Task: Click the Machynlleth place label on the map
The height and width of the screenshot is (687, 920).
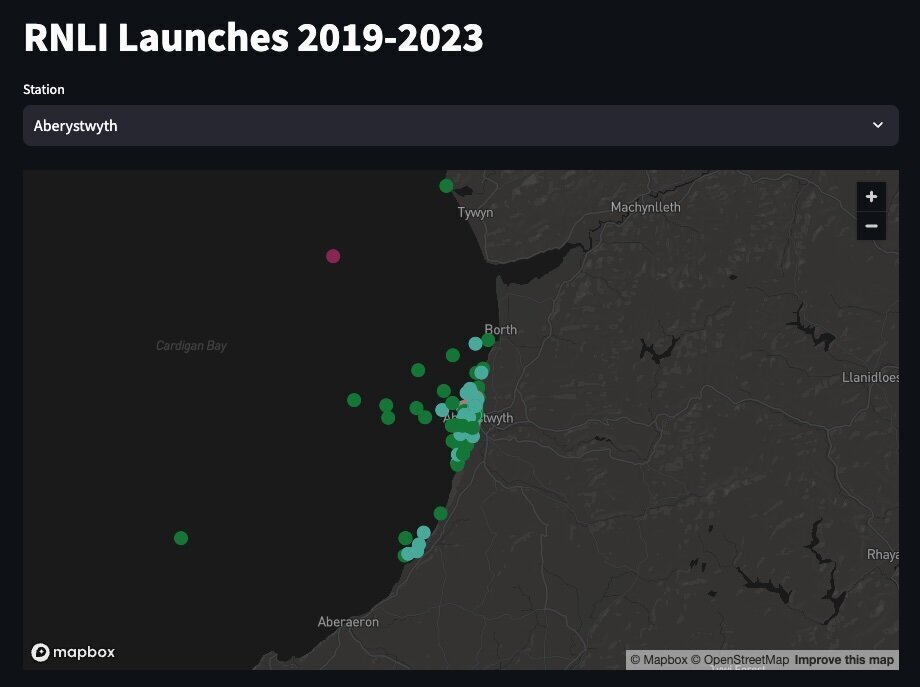Action: (x=645, y=207)
